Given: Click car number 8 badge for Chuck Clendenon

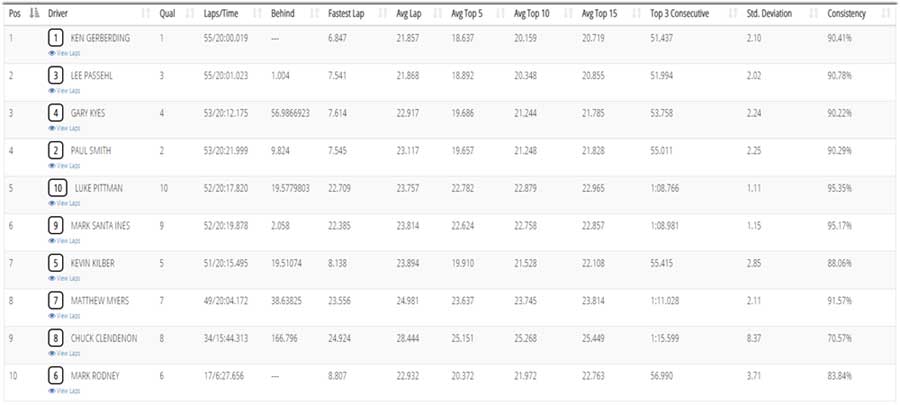Looking at the screenshot, I should pos(56,338).
